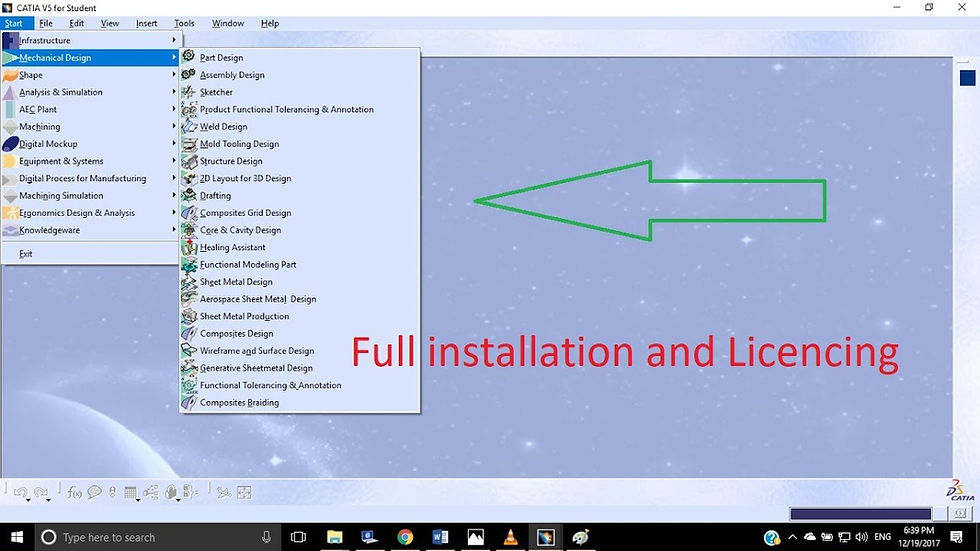Select Machining Simulation entry
Screen dimensions: 980x551
[91, 196]
